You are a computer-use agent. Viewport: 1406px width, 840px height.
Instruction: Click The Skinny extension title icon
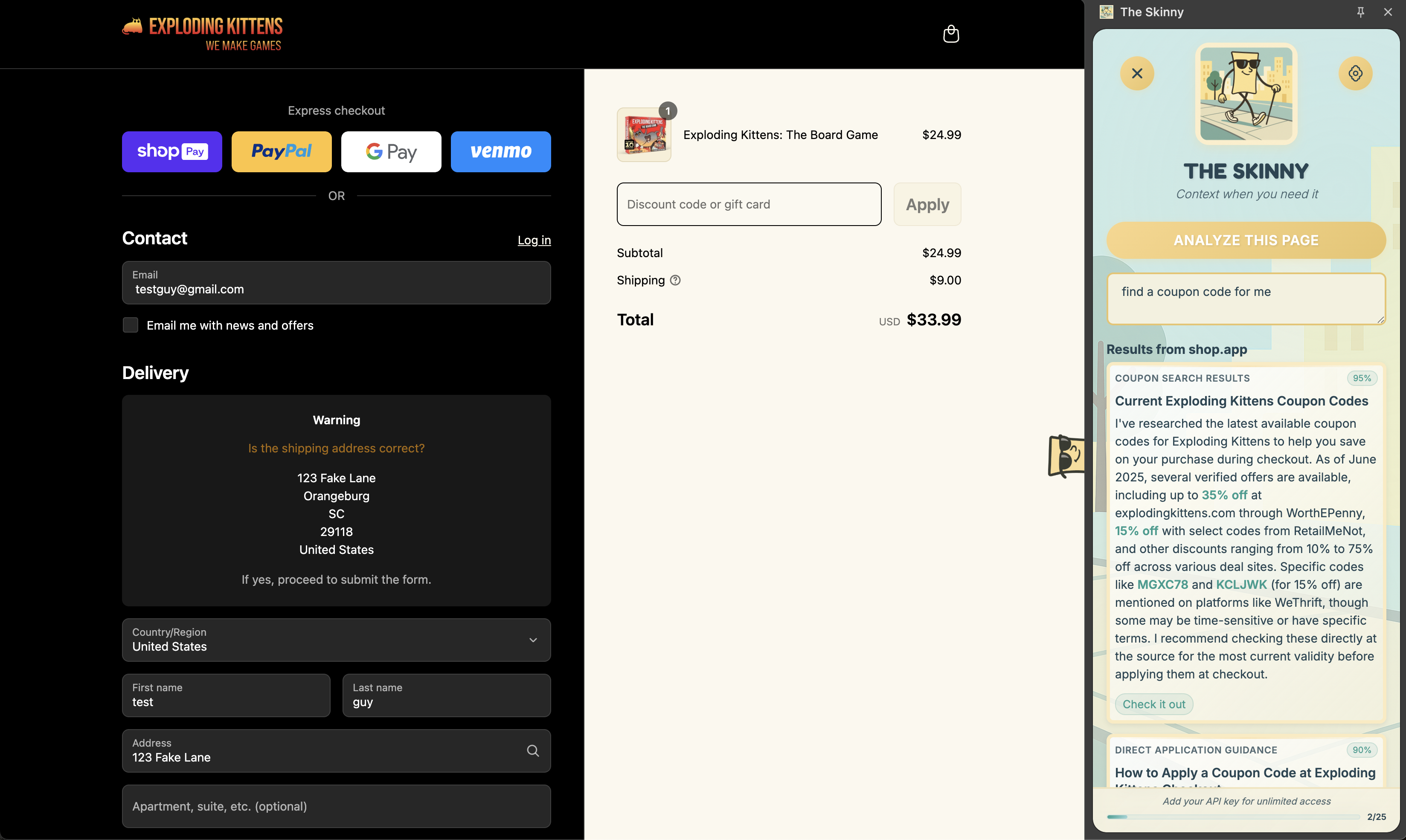[x=1107, y=12]
